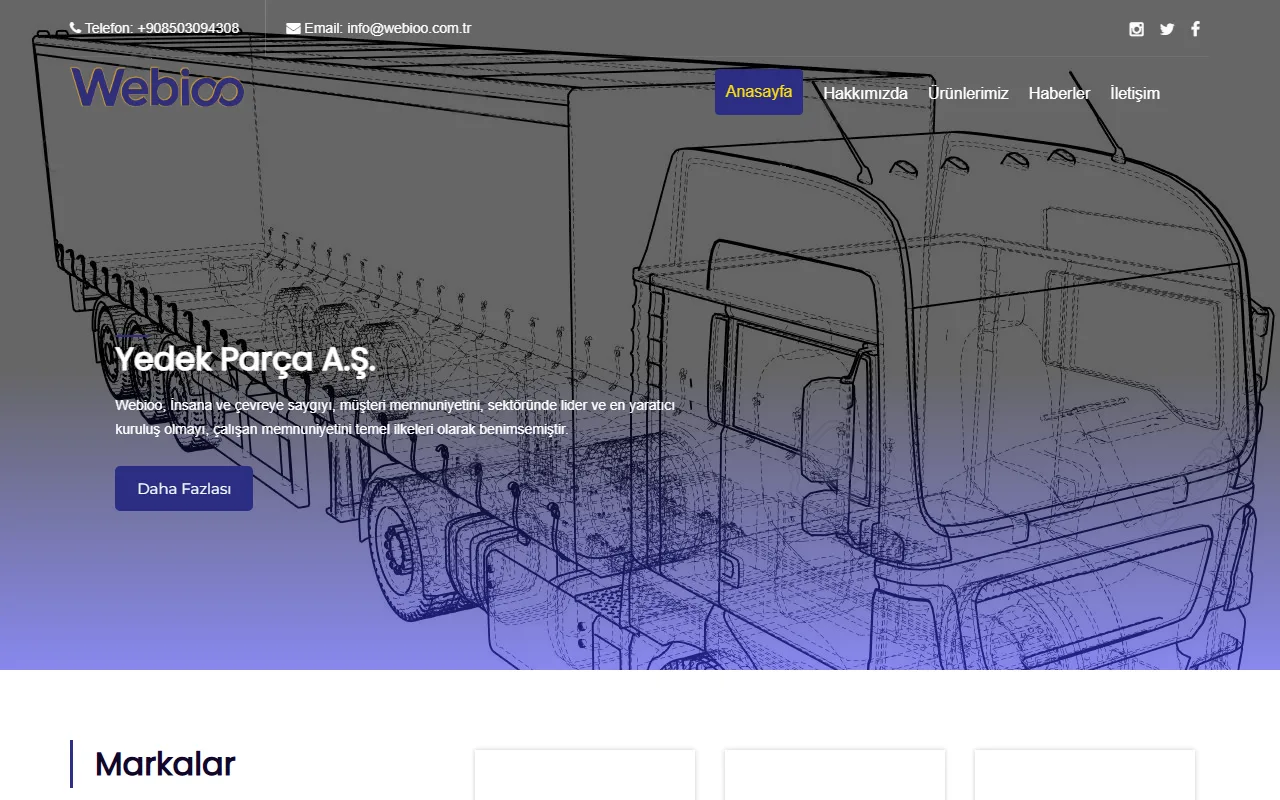
Task: Open the Facebook social icon
Action: click(1195, 29)
